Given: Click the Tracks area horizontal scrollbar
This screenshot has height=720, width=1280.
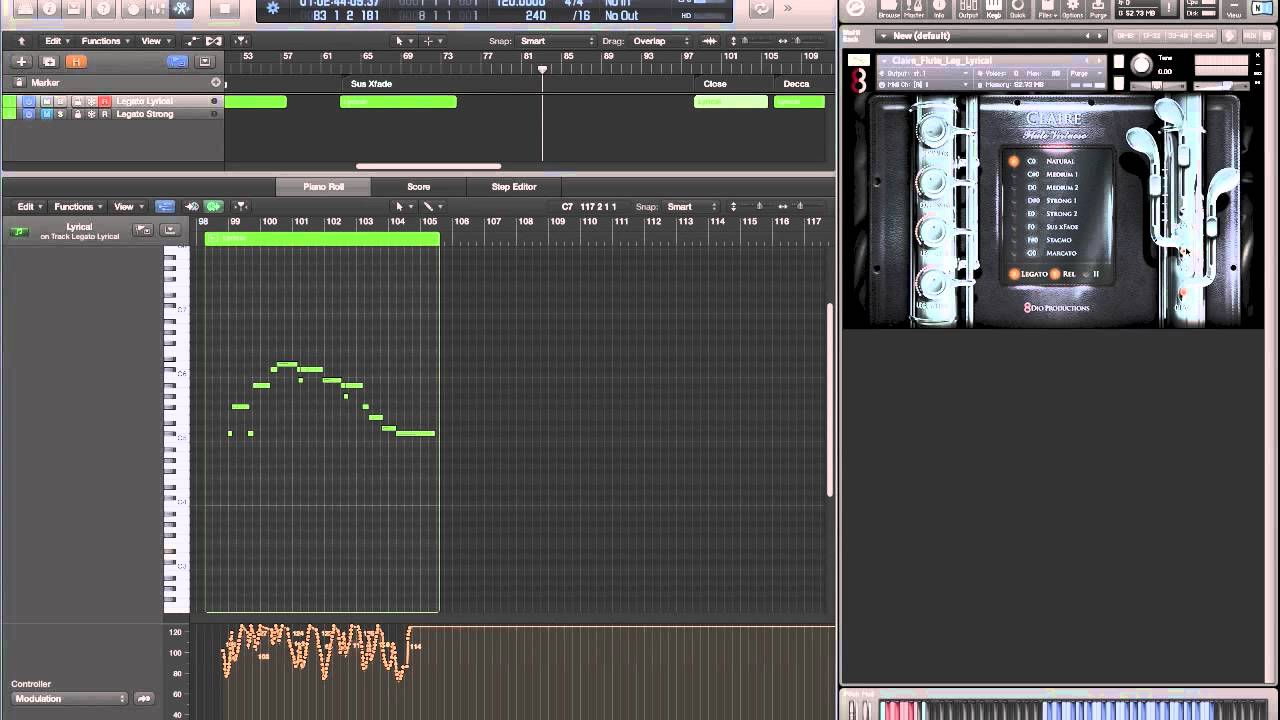Looking at the screenshot, I should click(428, 166).
